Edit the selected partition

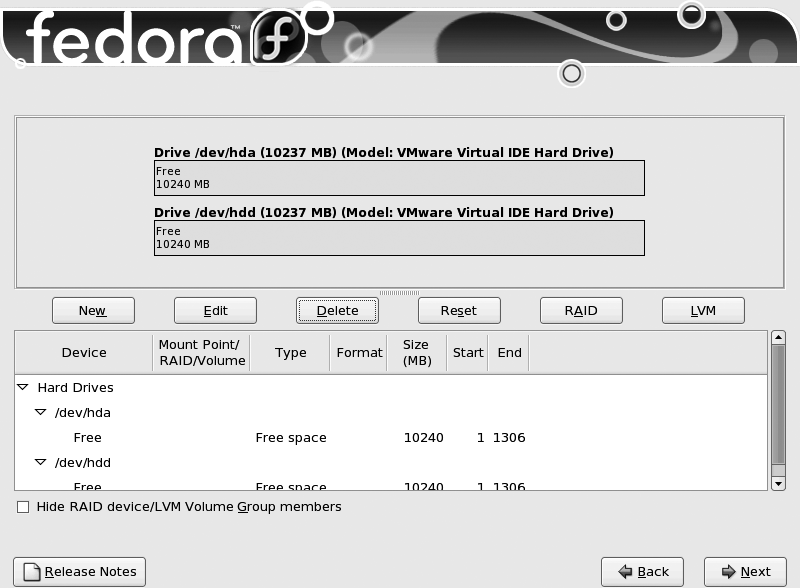[215, 310]
